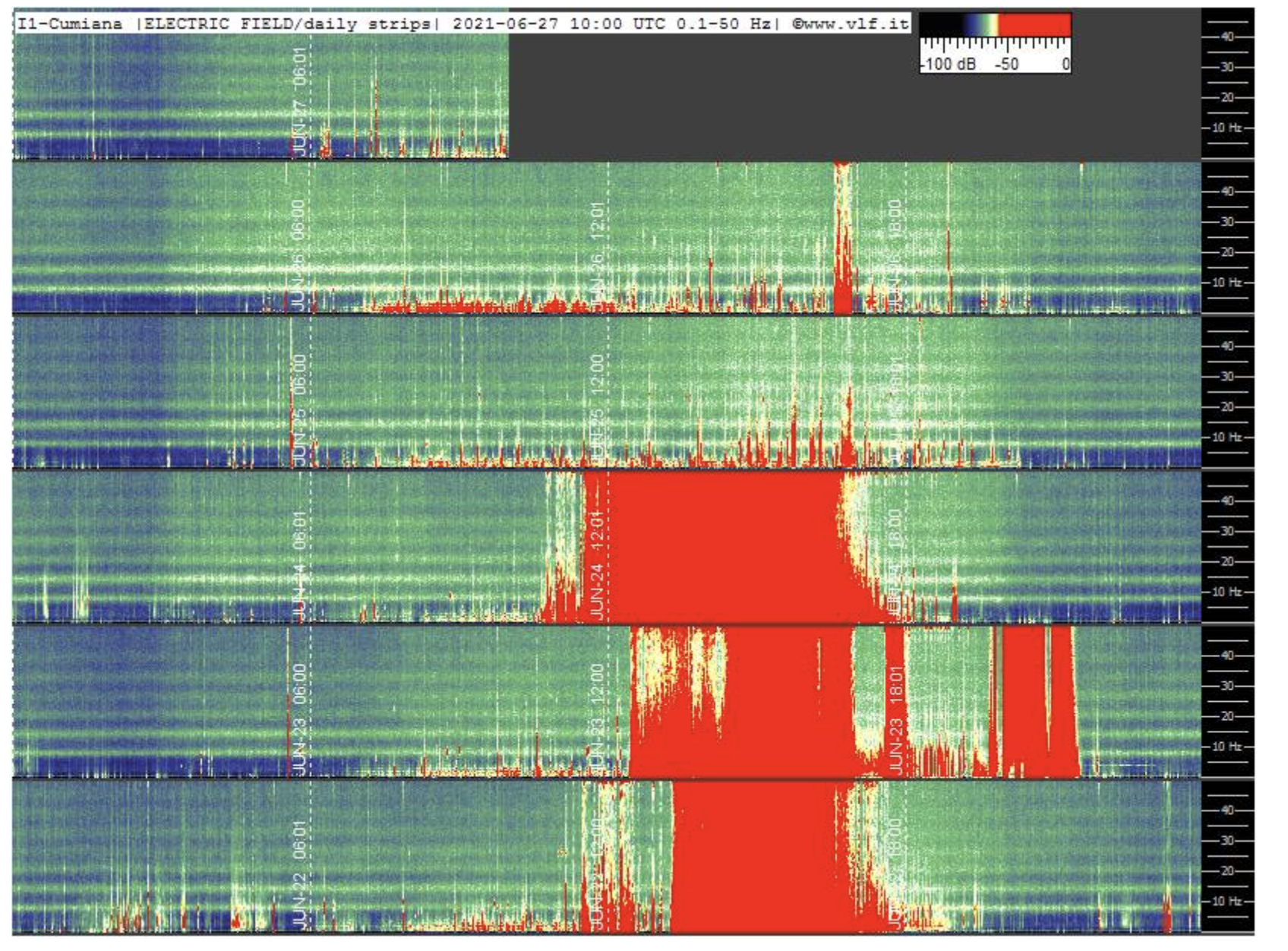The height and width of the screenshot is (951, 1288).
Task: Select the JUN-26 12:01 time marker
Action: tap(597, 255)
